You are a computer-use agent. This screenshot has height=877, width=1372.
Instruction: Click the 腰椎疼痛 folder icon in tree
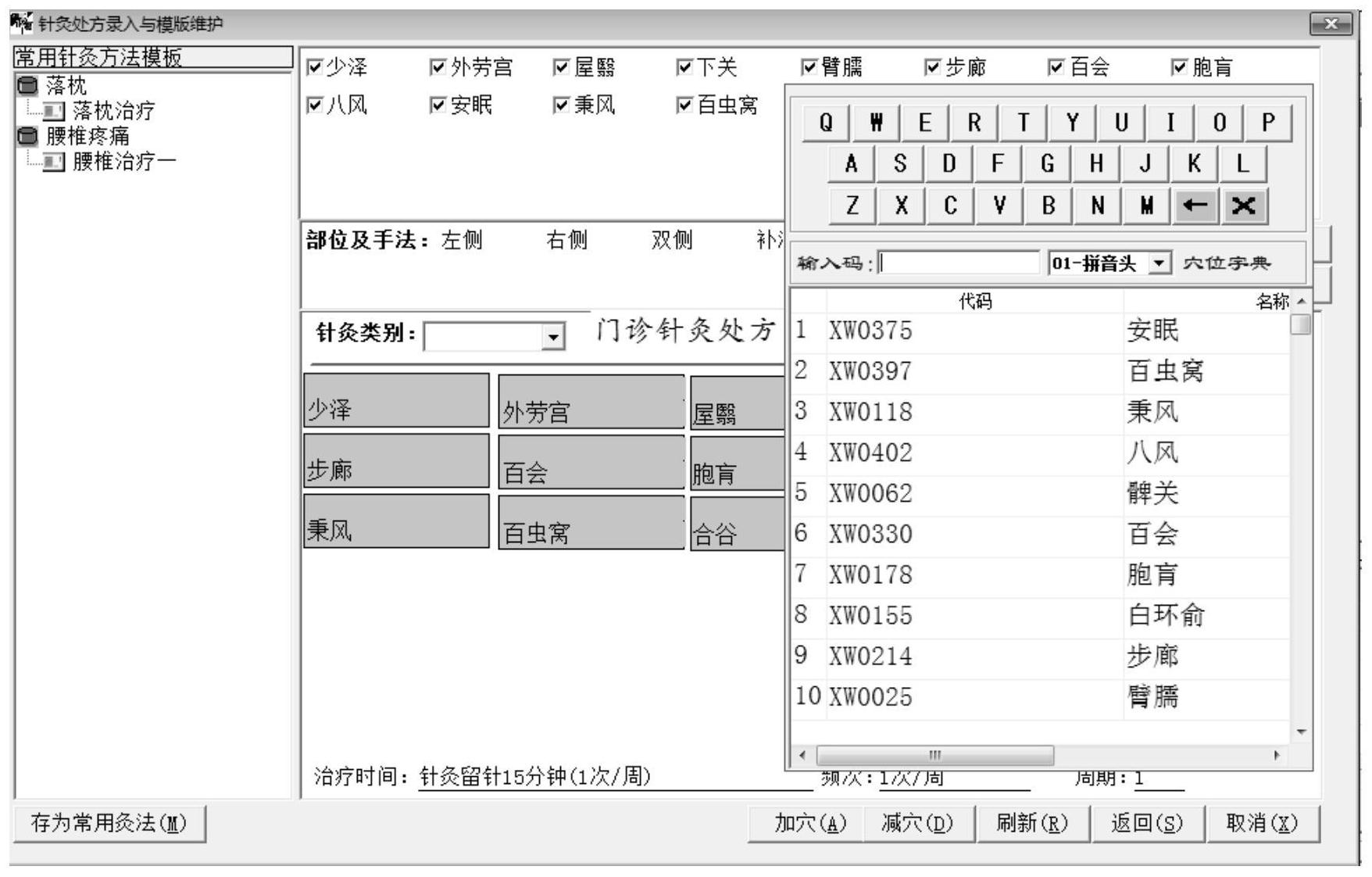coord(27,136)
